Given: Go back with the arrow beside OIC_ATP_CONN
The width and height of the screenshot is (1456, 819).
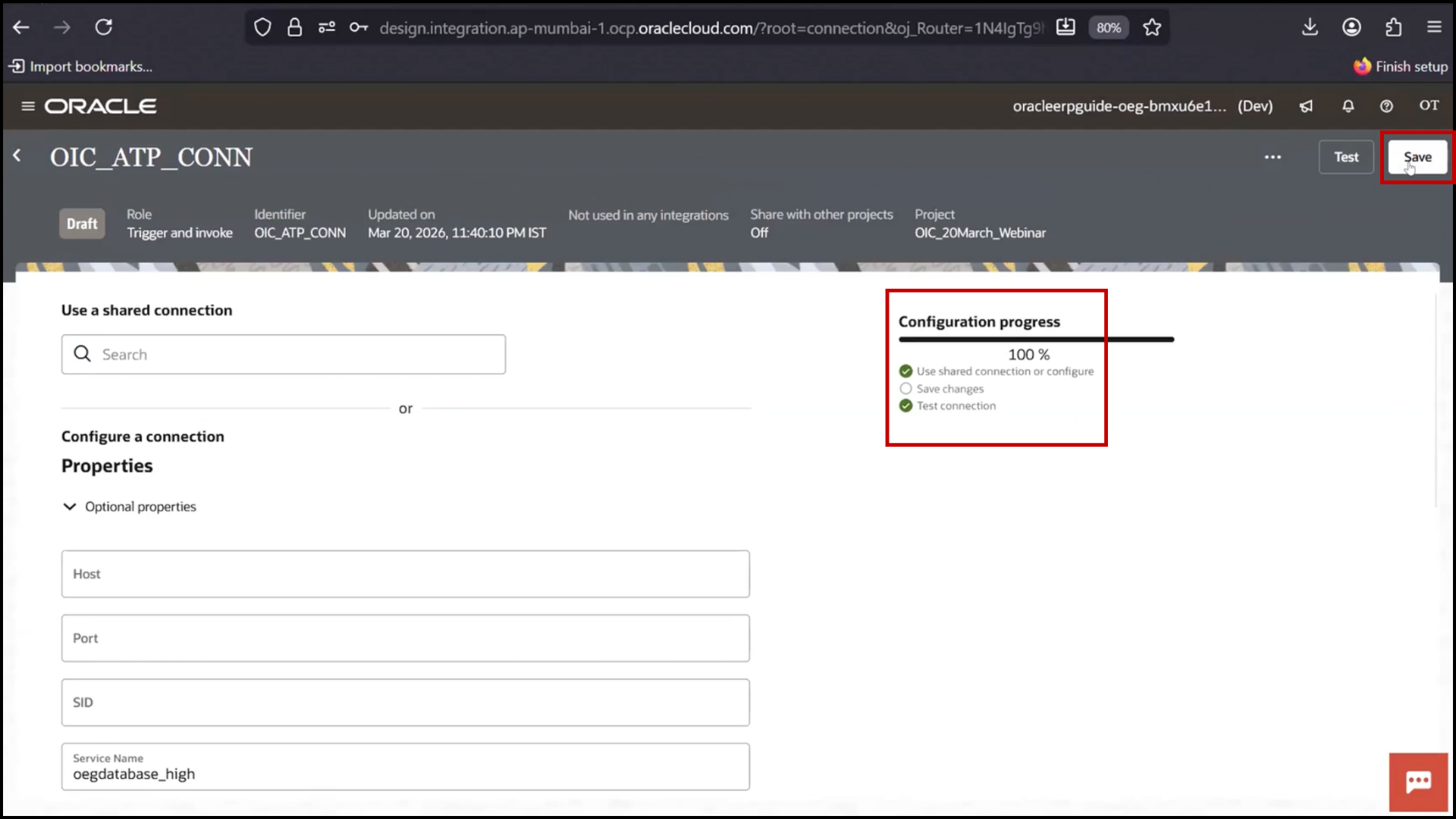Looking at the screenshot, I should tap(17, 155).
